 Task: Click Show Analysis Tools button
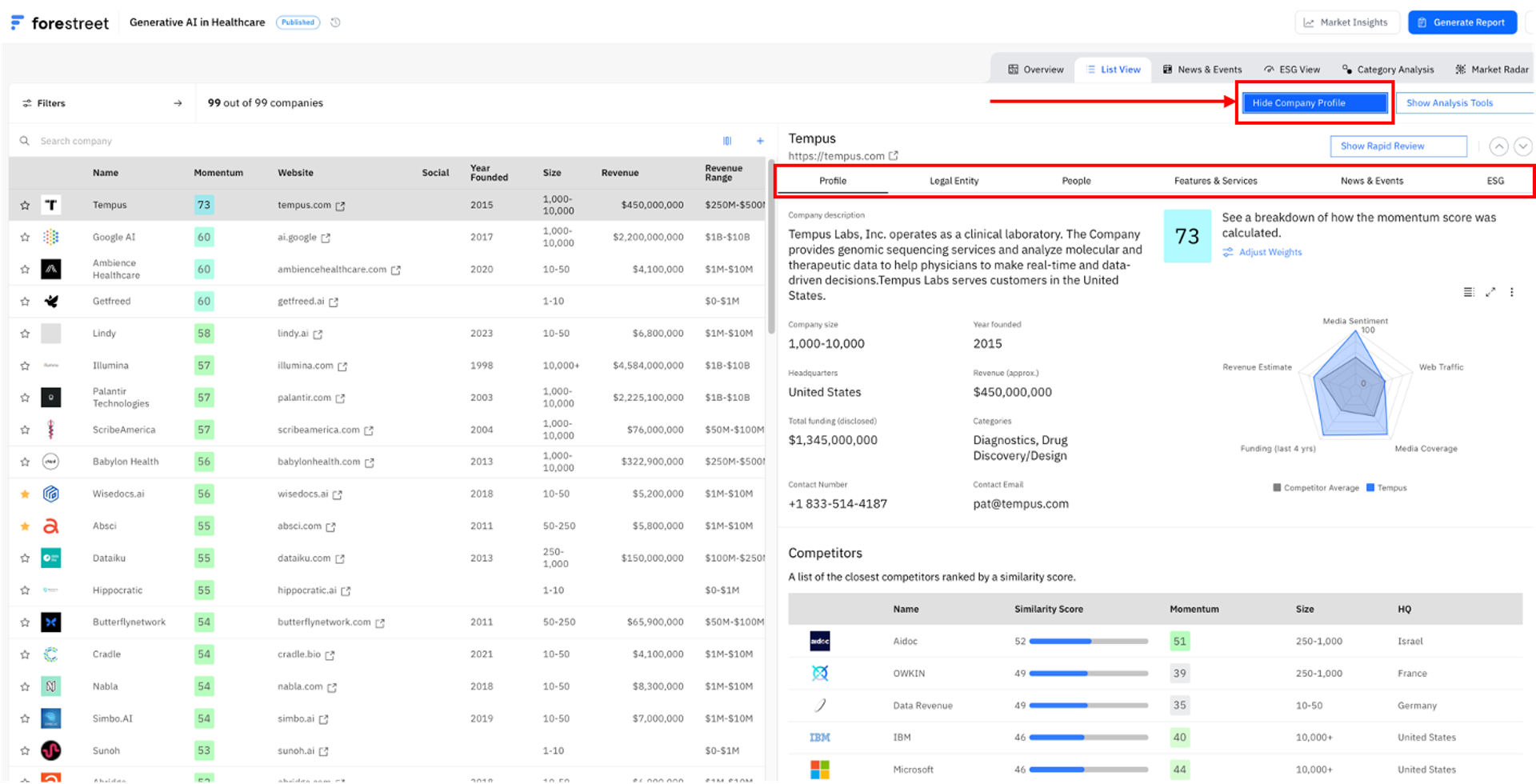pos(1464,103)
